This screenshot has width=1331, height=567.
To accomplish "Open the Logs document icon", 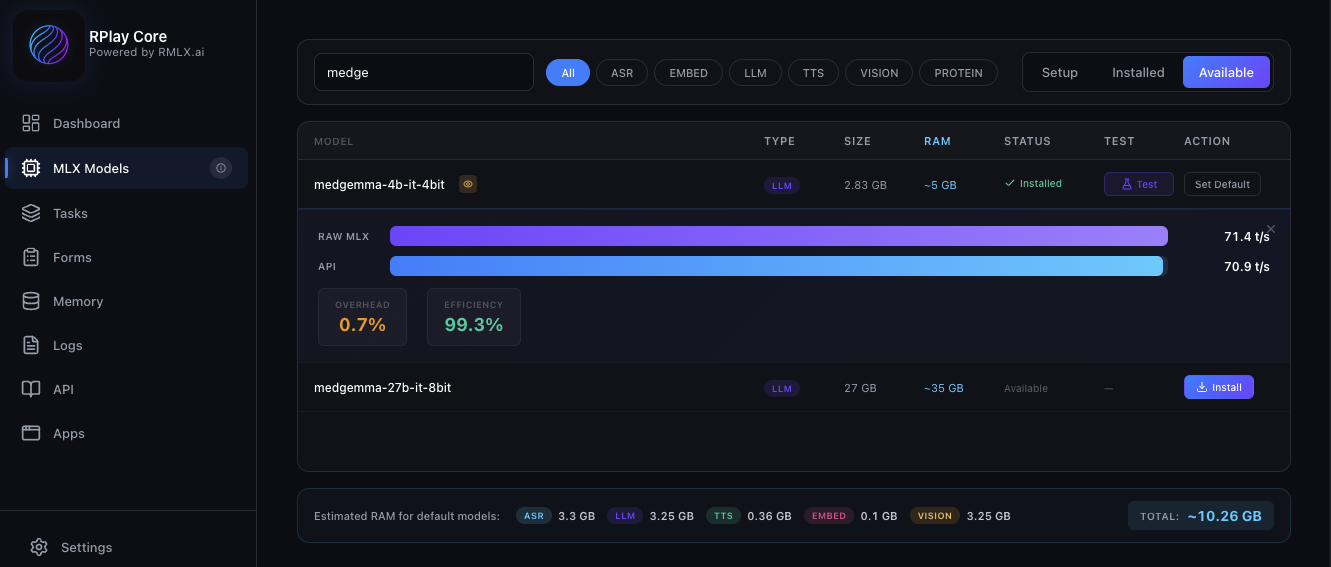I will (x=31, y=345).
